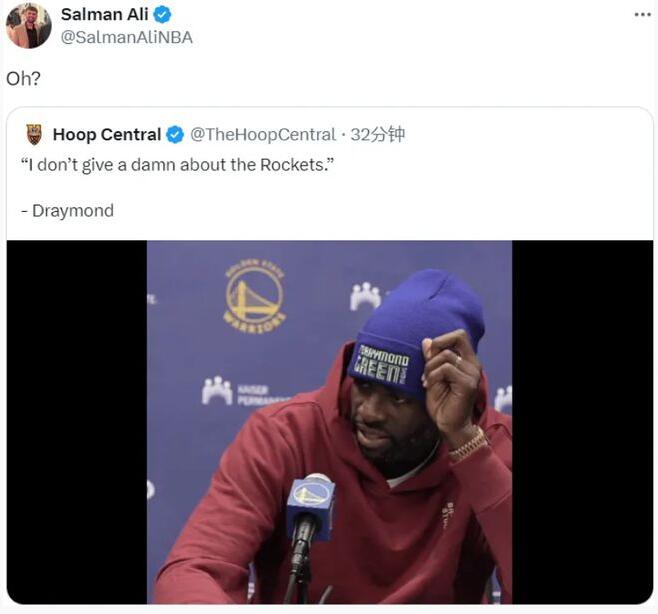Click the microphone with Warriors logo flag
Image resolution: width=658 pixels, height=614 pixels.
click(x=310, y=505)
